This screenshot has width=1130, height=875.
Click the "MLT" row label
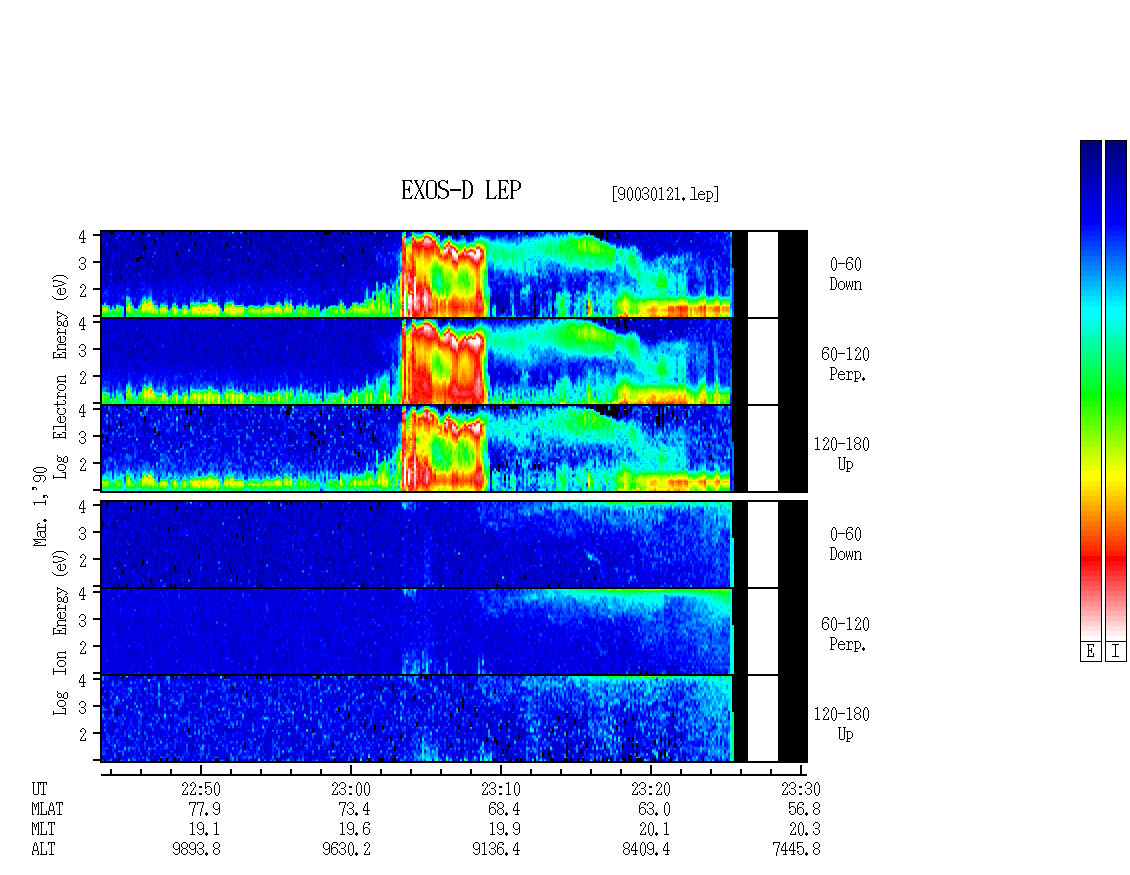pyautogui.click(x=43, y=829)
